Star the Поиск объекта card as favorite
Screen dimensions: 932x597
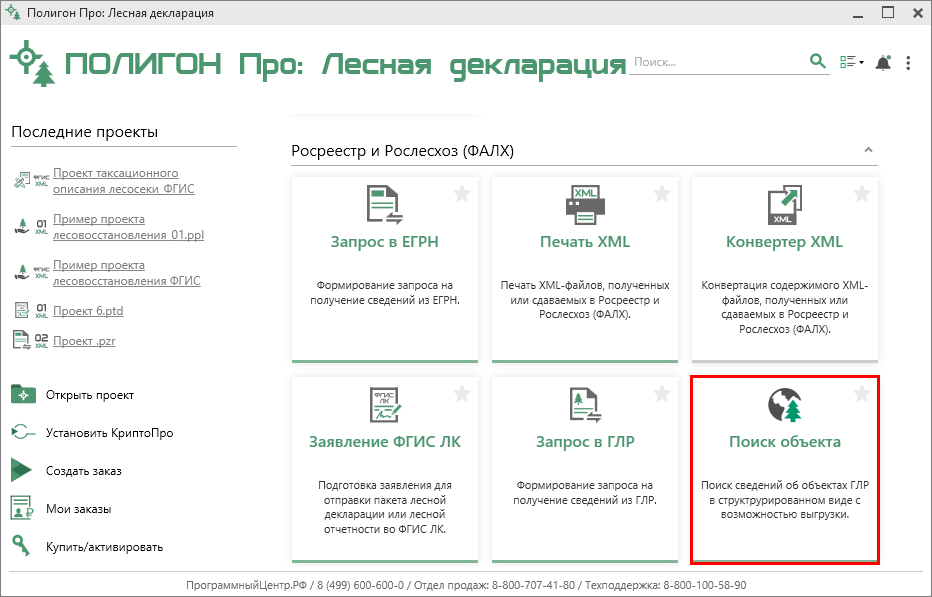862,393
